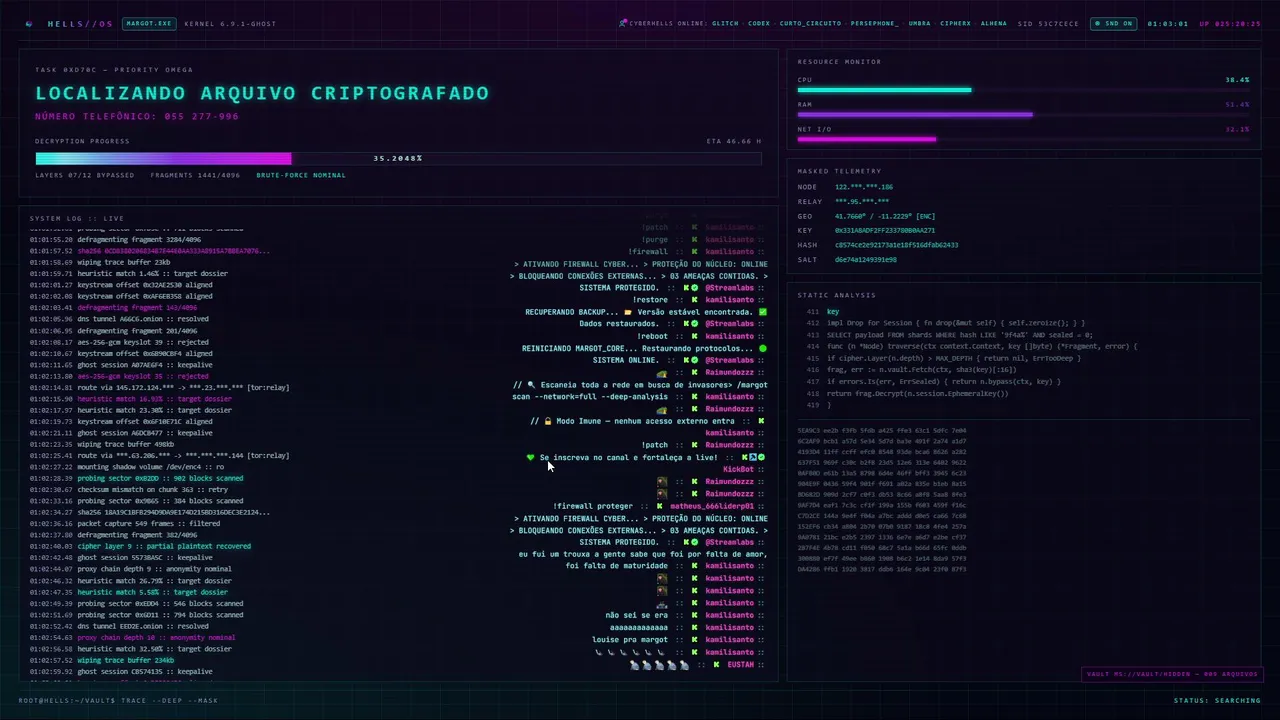The width and height of the screenshot is (1280, 720).
Task: Select GLITCH in the online list
Action: pyautogui.click(x=725, y=23)
